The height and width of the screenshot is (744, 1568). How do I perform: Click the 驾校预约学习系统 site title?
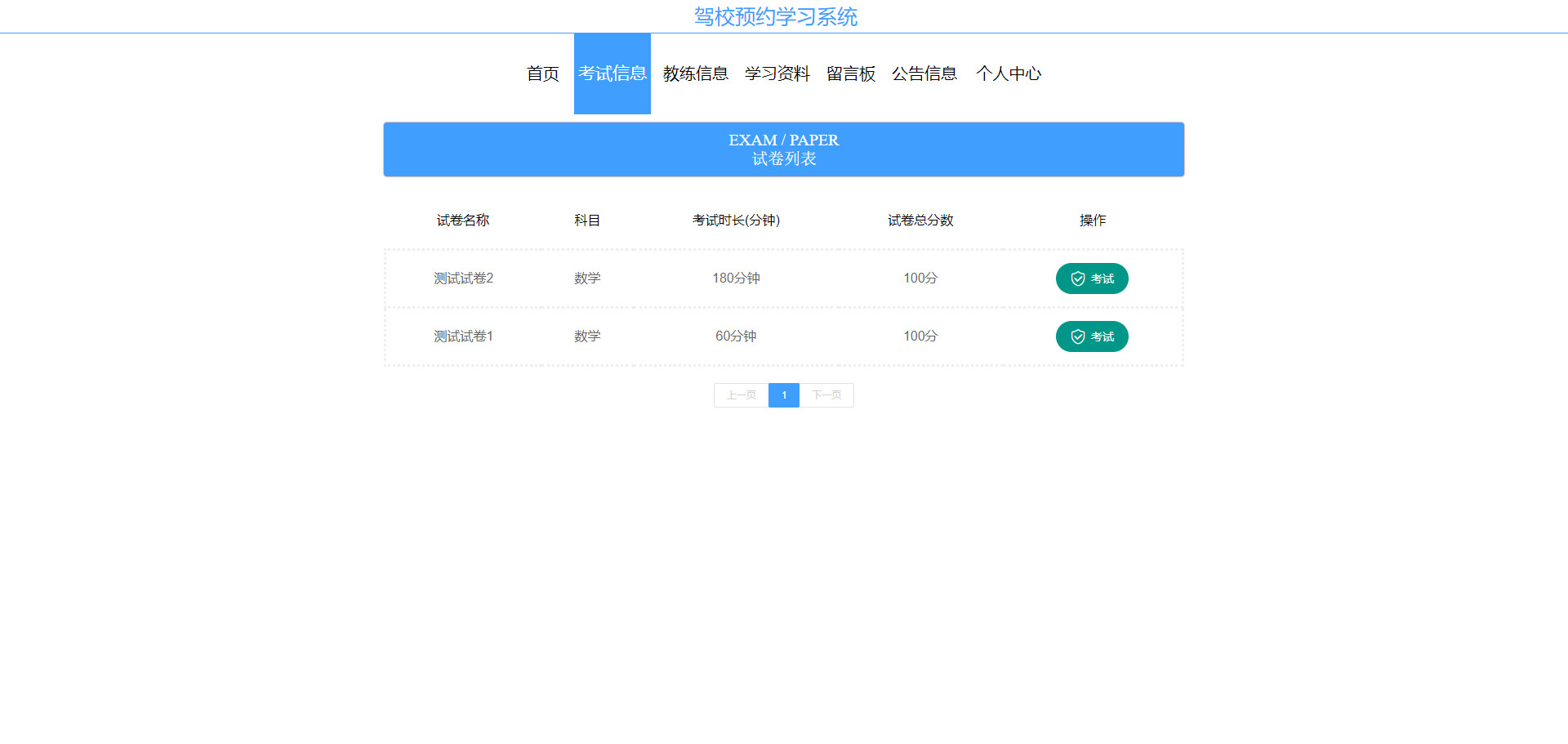pos(776,16)
